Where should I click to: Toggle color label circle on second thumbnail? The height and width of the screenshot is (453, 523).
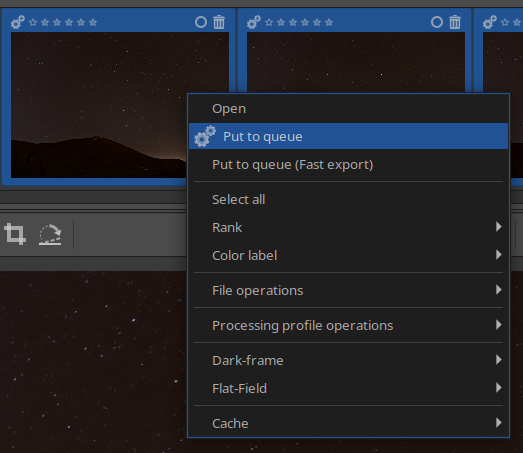pyautogui.click(x=437, y=22)
